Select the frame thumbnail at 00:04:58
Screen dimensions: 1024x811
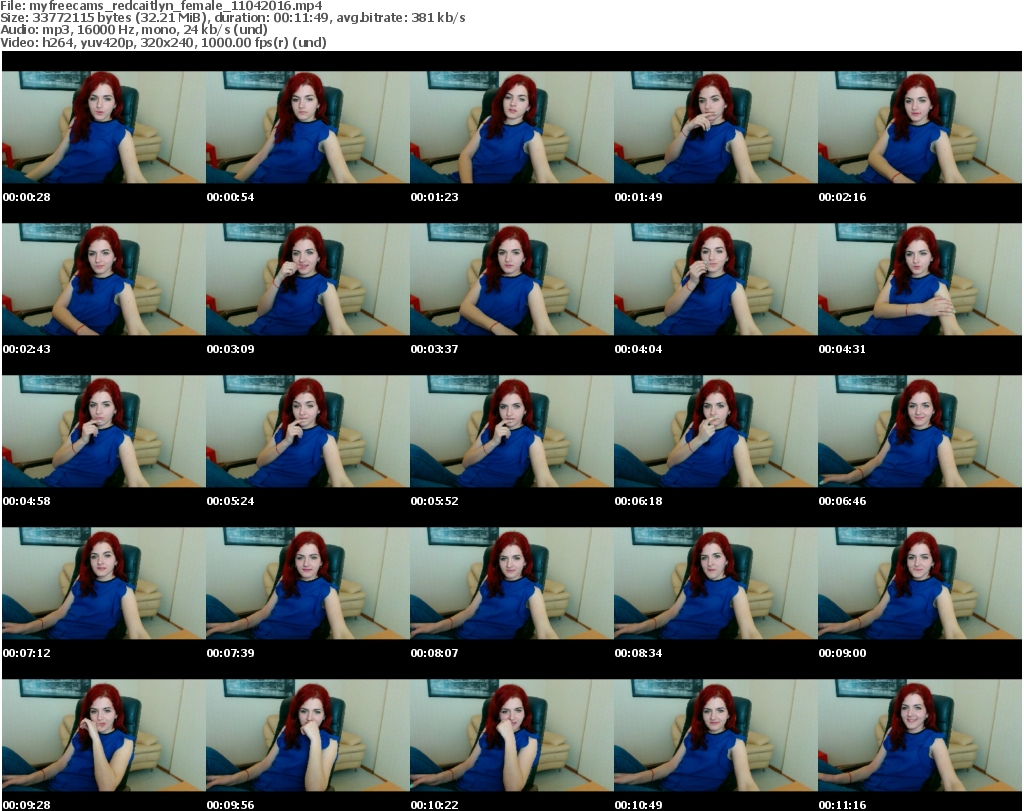point(104,432)
